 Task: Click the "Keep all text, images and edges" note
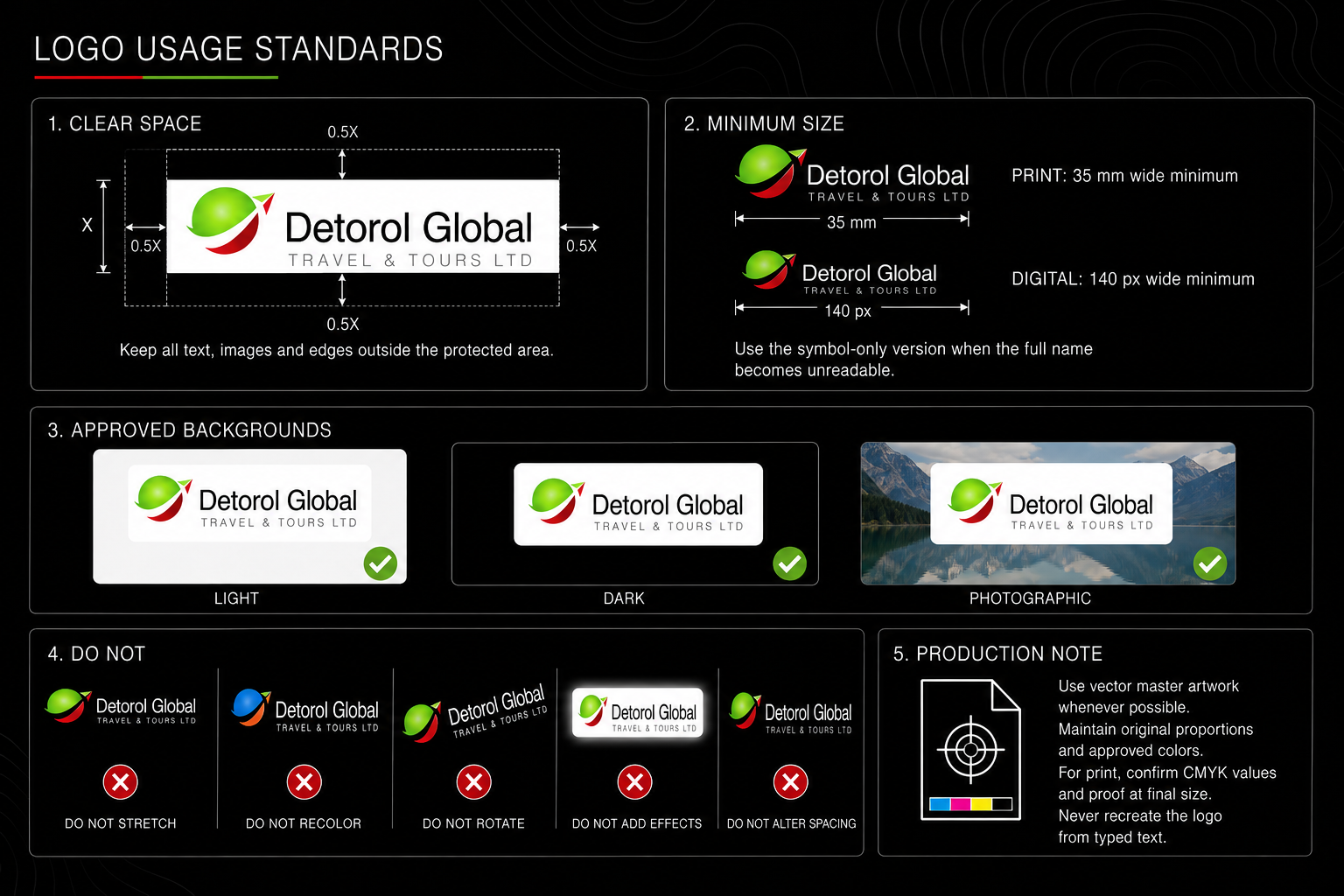coord(337,350)
